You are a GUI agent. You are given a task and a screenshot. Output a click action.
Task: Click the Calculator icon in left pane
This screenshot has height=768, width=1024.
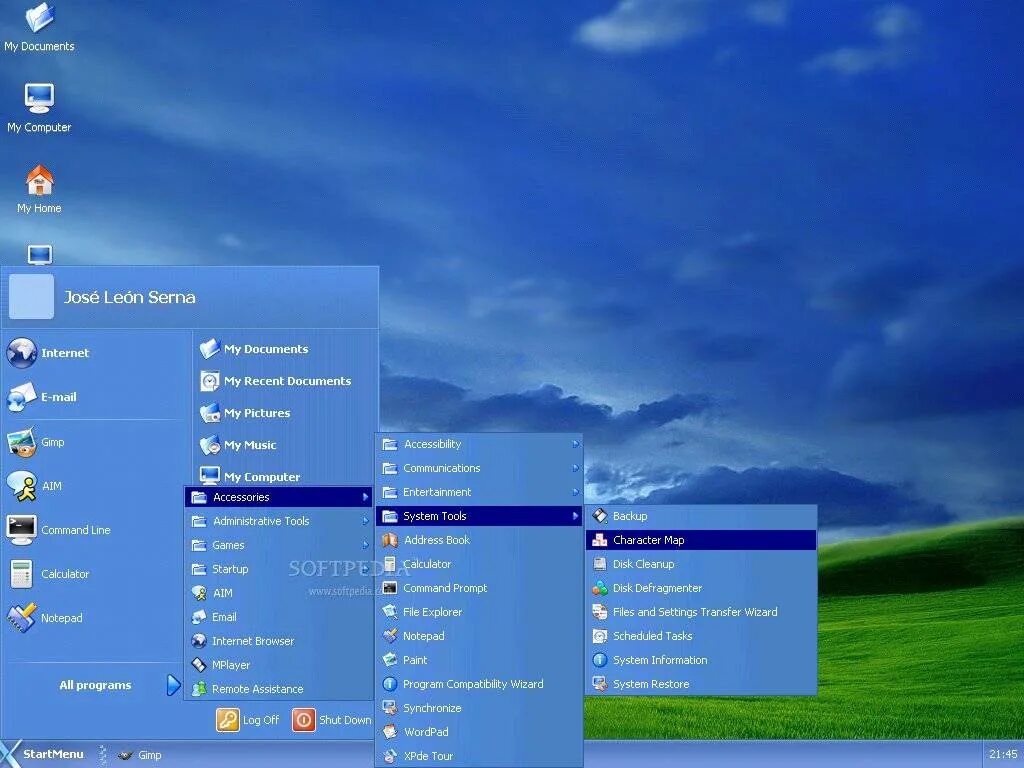(x=22, y=574)
